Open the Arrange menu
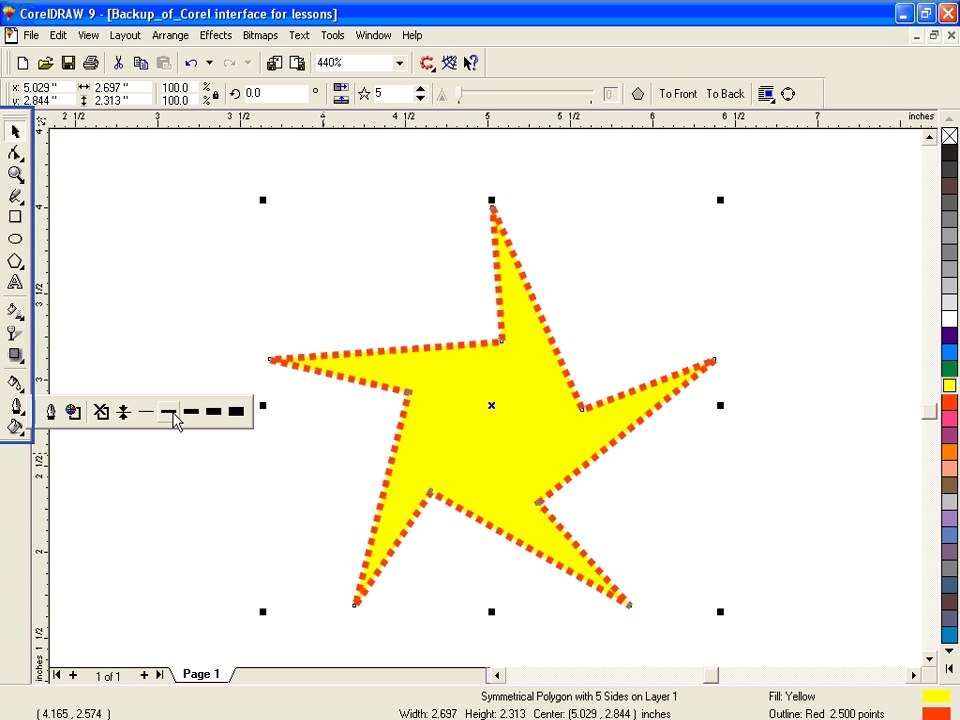Screen dimensions: 960x720 (170, 35)
